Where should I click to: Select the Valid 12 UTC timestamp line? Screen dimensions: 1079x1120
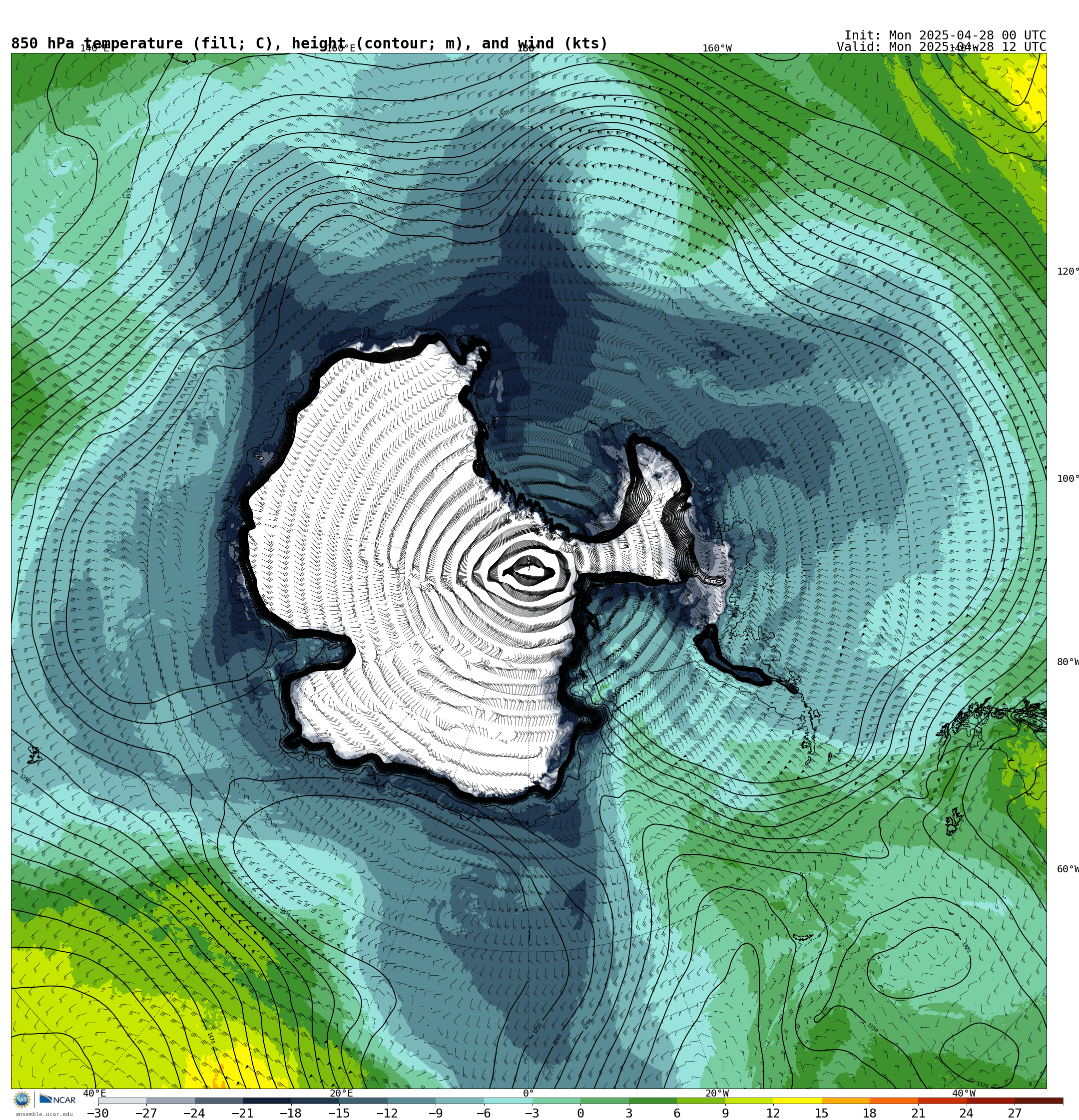click(x=941, y=47)
